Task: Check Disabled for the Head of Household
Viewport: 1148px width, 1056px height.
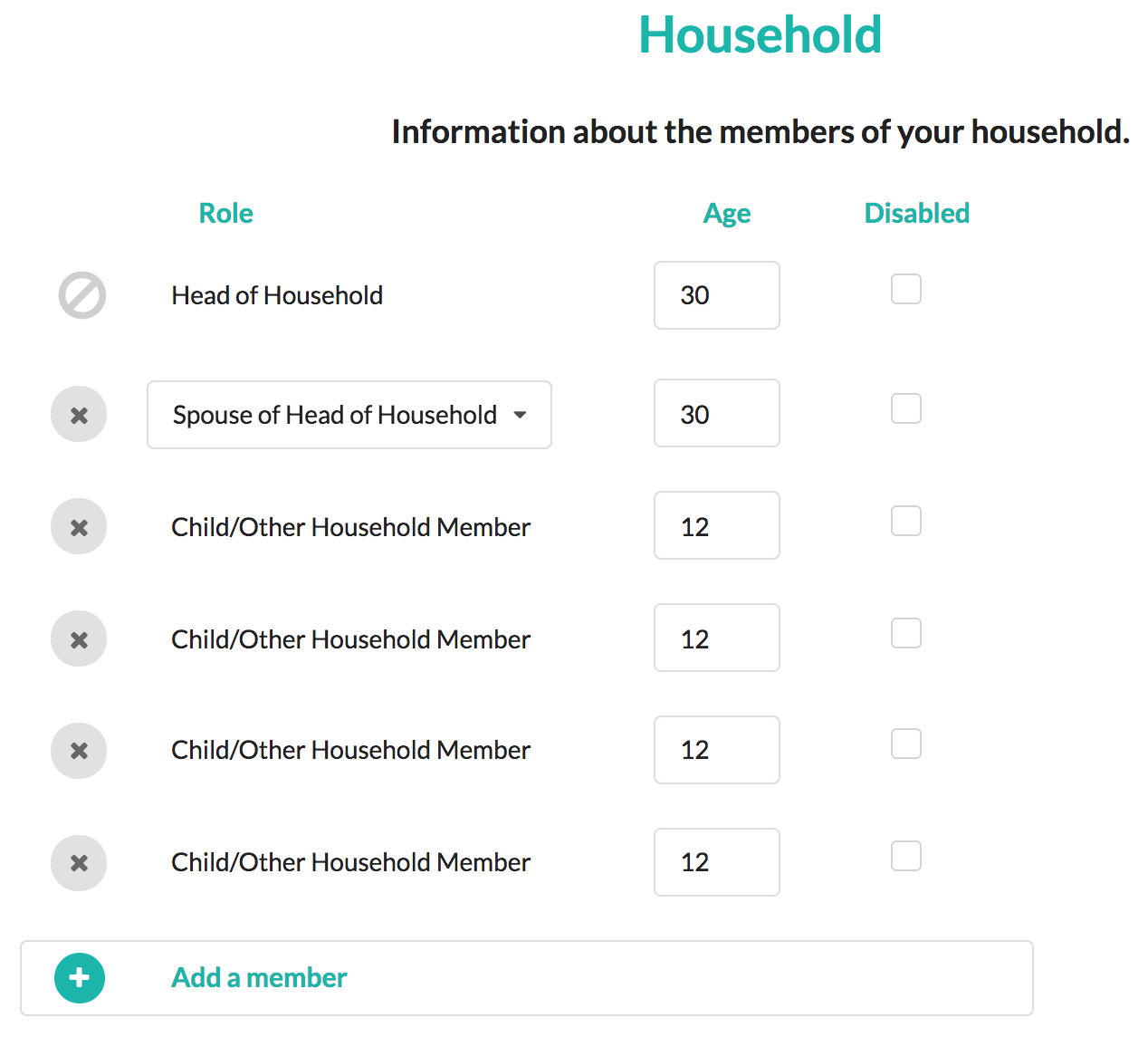Action: point(906,290)
